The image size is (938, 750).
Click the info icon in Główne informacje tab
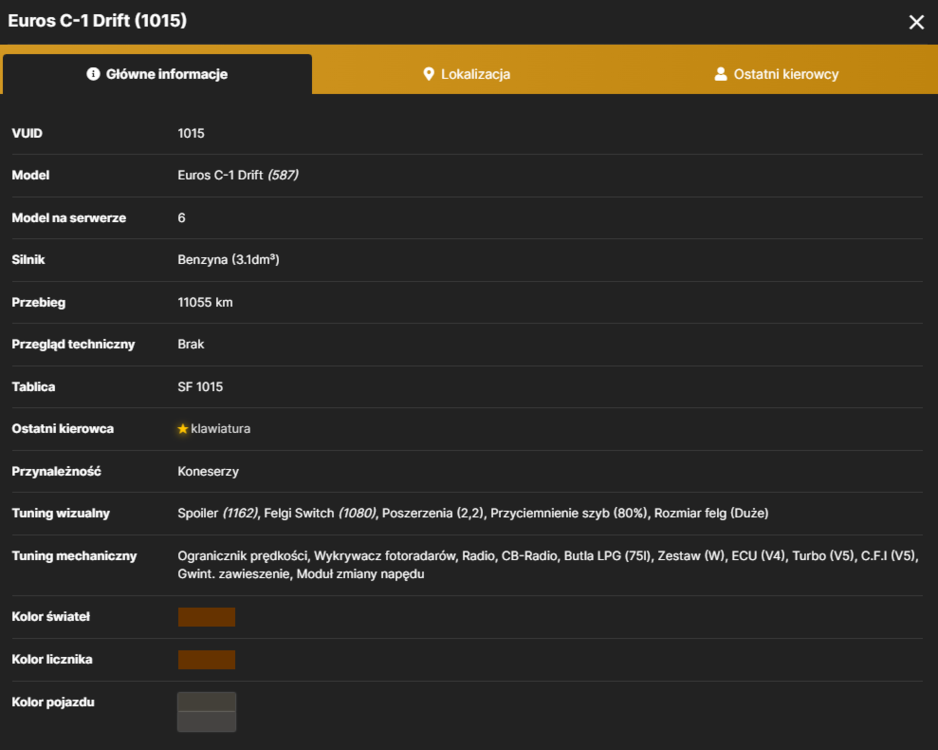click(93, 74)
